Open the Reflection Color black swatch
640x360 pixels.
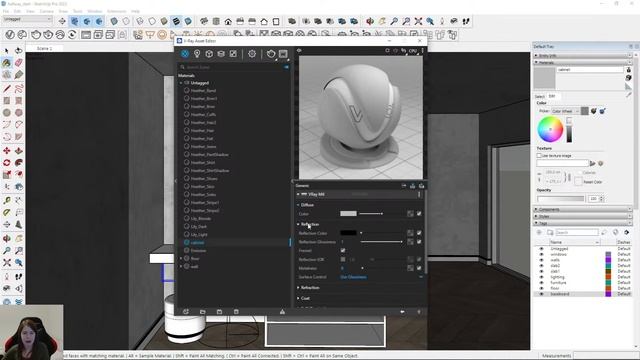[348, 233]
